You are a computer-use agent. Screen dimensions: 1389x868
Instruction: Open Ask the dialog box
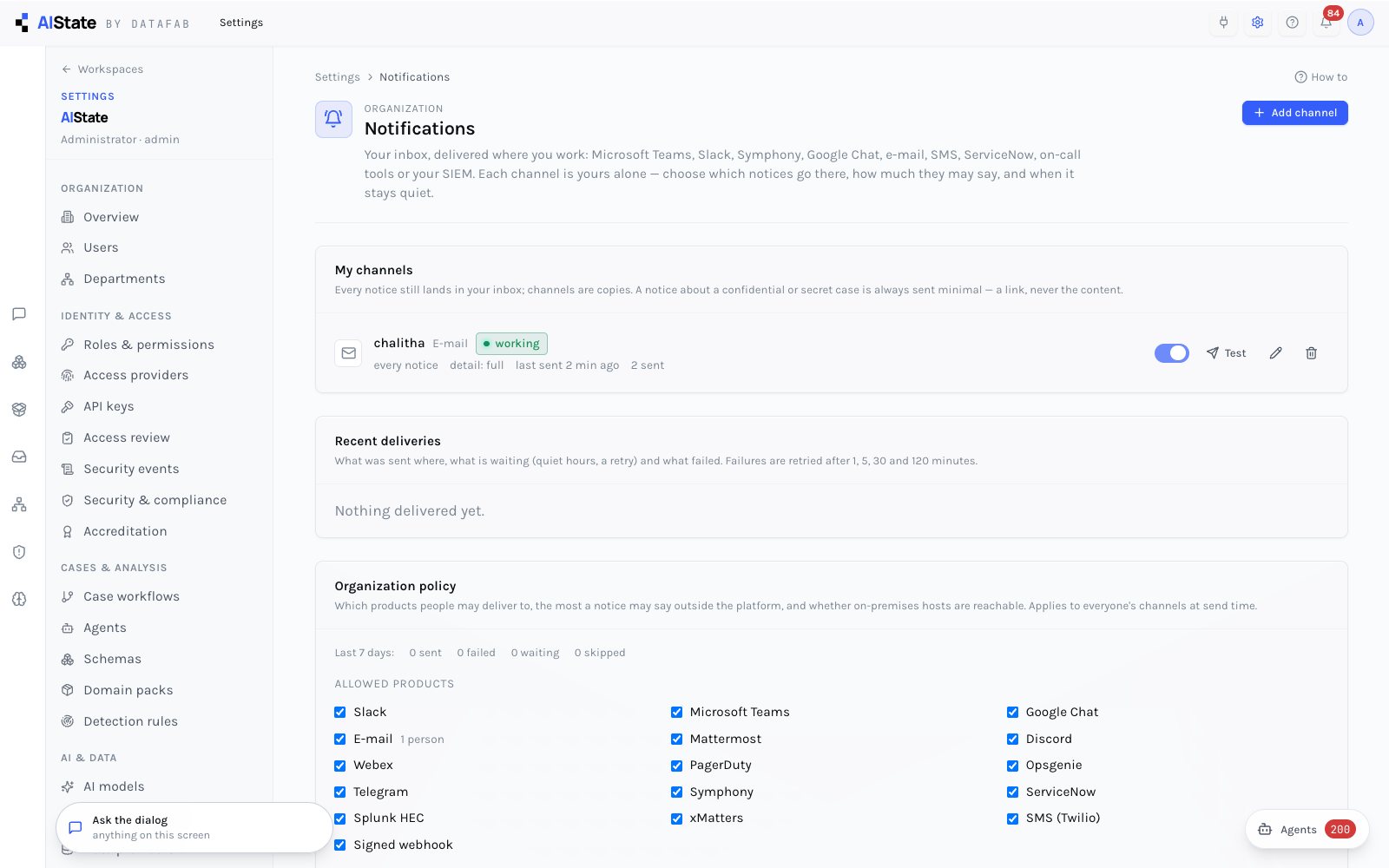[194, 827]
